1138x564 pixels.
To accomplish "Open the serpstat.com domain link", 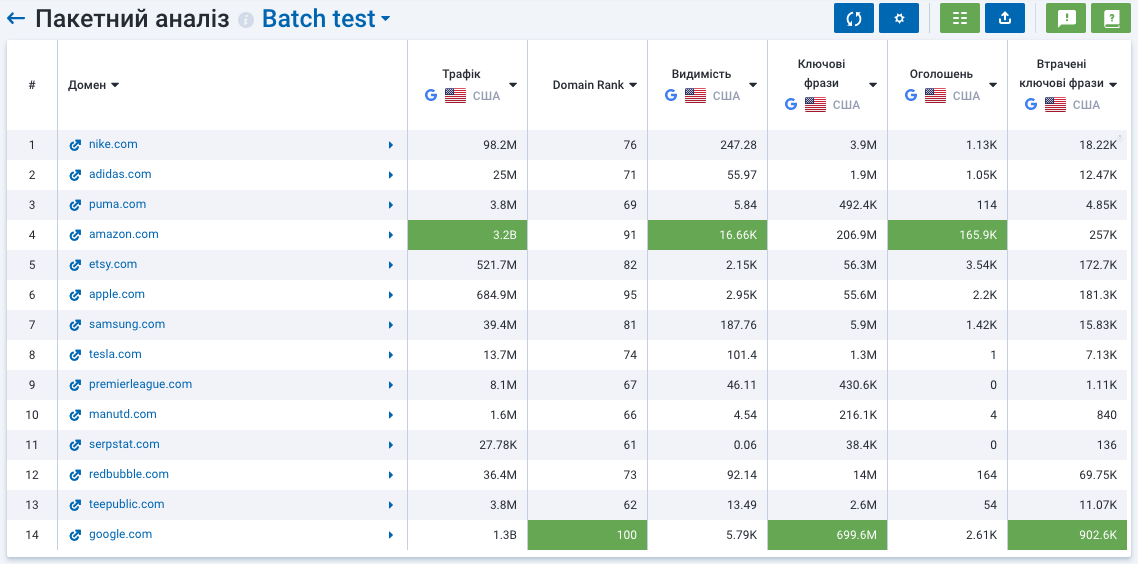I will [x=124, y=444].
